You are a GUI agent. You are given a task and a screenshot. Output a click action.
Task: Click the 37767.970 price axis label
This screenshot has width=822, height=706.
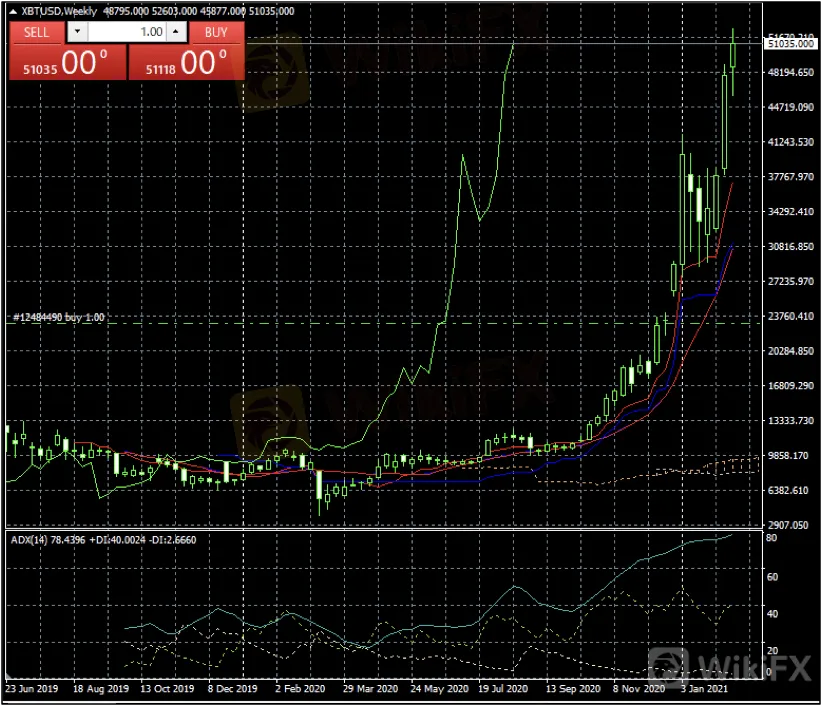point(791,177)
